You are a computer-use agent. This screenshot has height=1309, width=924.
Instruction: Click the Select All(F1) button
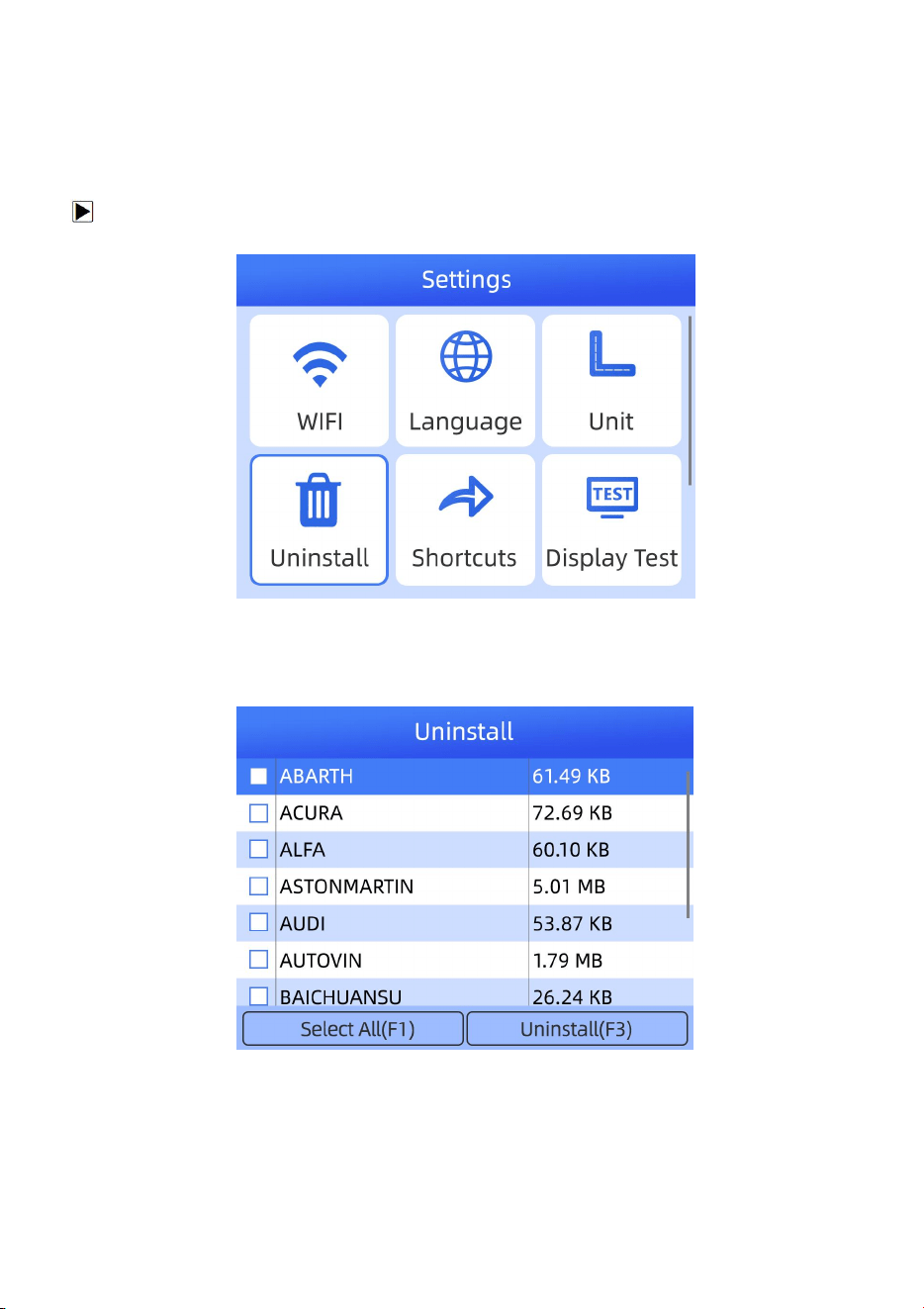click(x=353, y=1029)
